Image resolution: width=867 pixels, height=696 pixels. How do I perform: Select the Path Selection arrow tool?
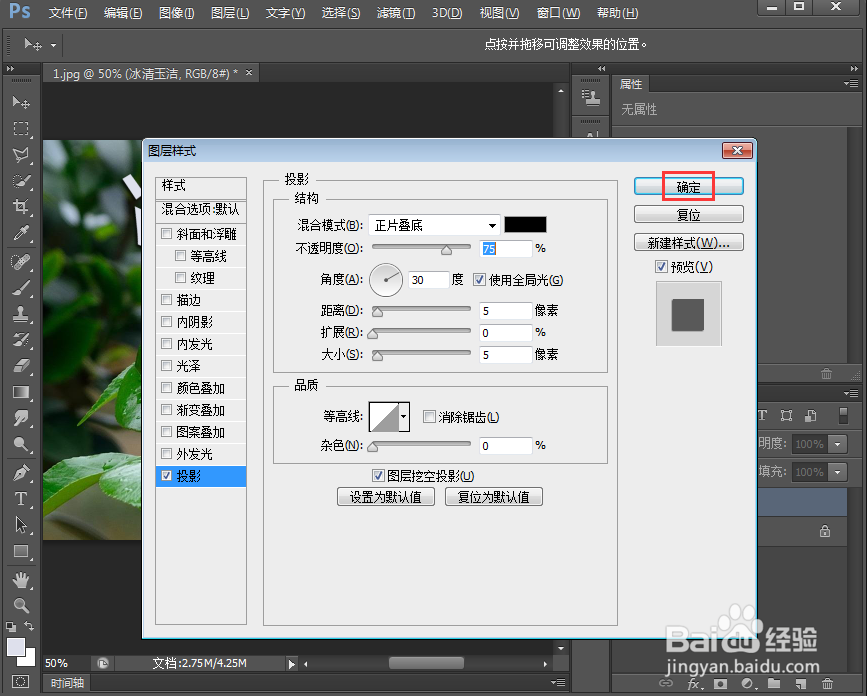click(21, 525)
